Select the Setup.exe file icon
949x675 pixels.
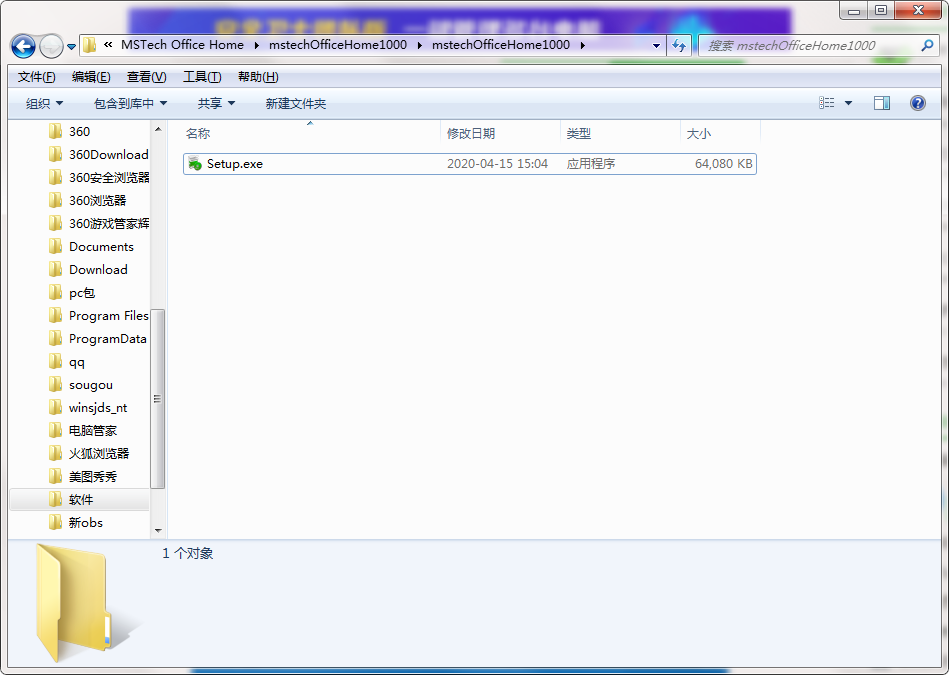point(194,163)
